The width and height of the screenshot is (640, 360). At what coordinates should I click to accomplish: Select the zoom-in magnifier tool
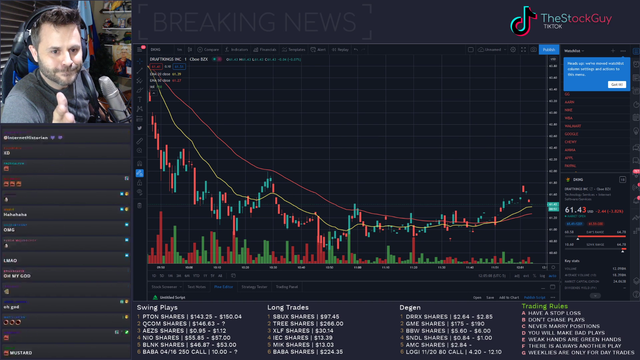click(x=140, y=151)
